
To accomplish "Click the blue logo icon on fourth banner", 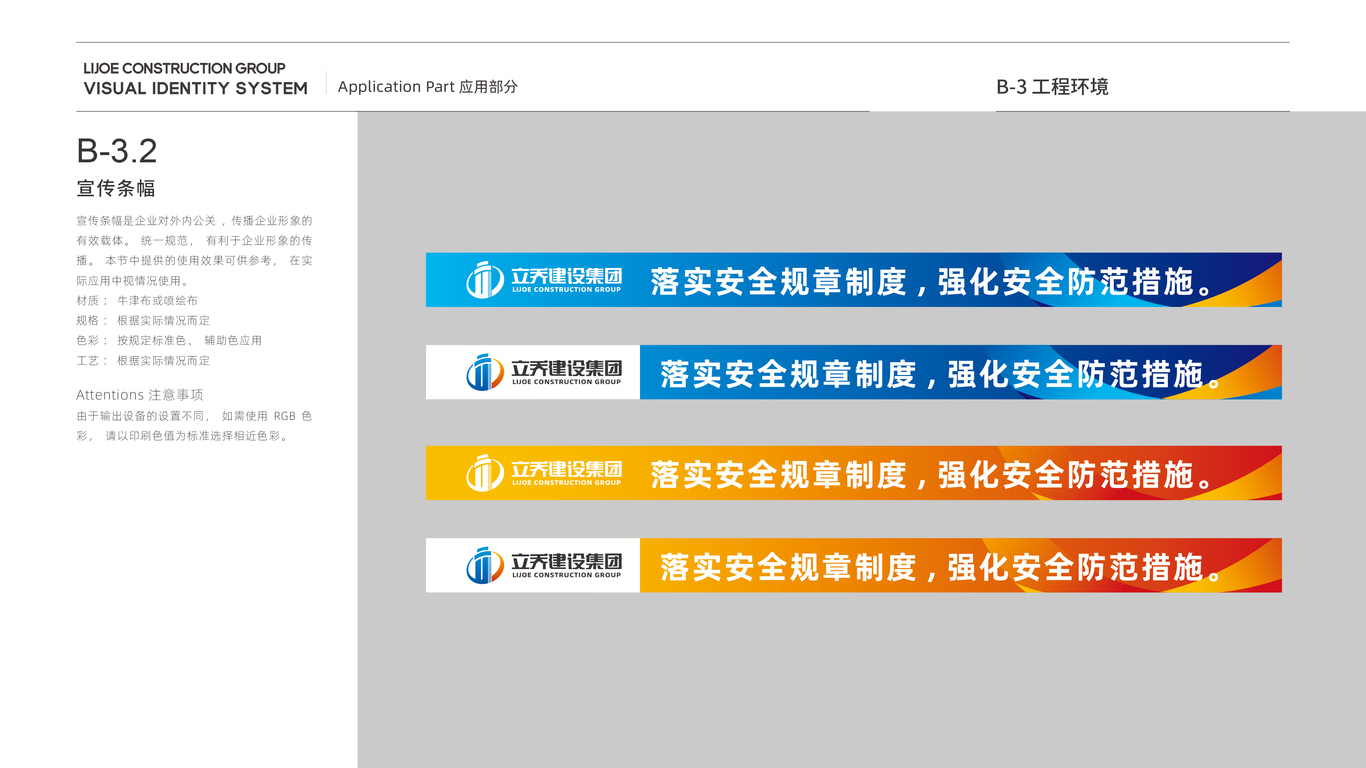I will pos(485,565).
